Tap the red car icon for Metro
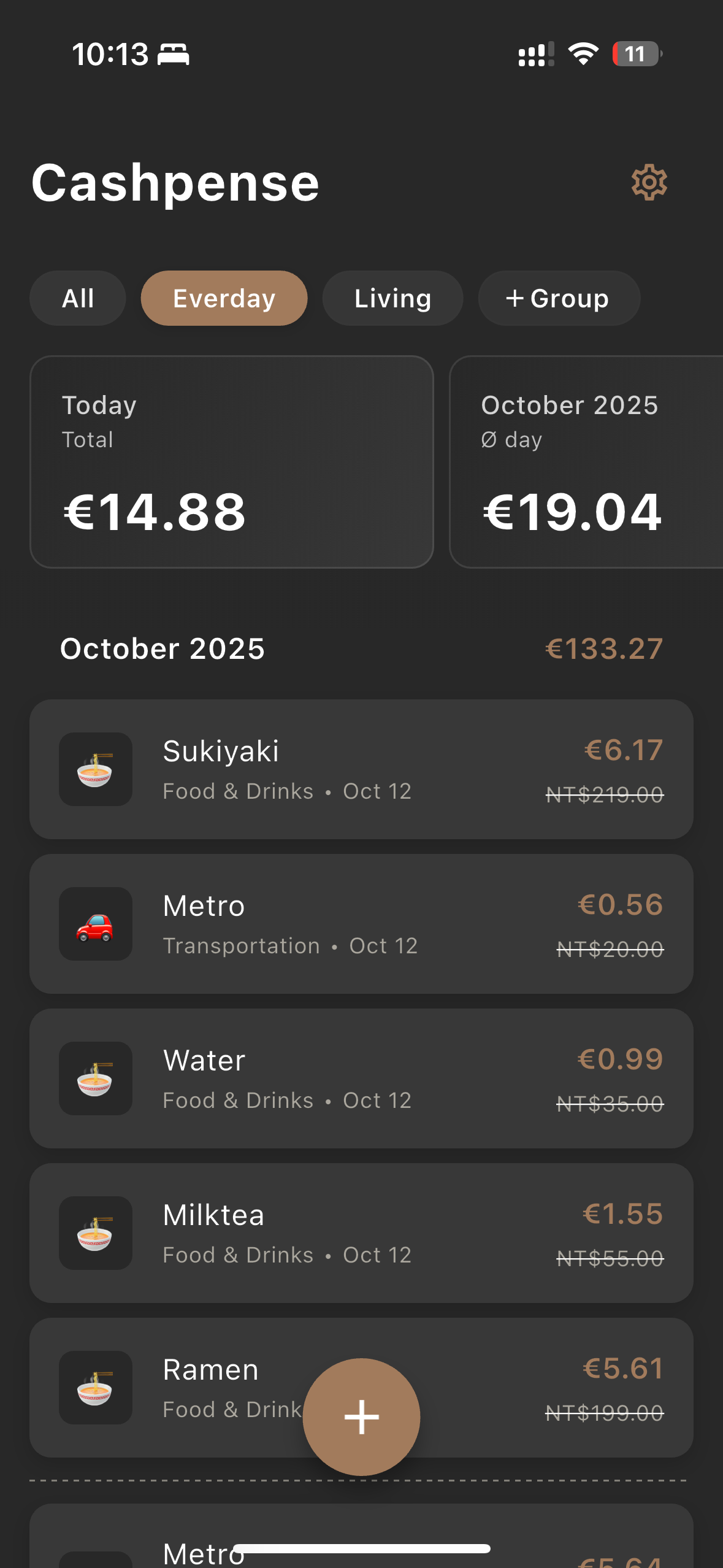 coord(95,924)
